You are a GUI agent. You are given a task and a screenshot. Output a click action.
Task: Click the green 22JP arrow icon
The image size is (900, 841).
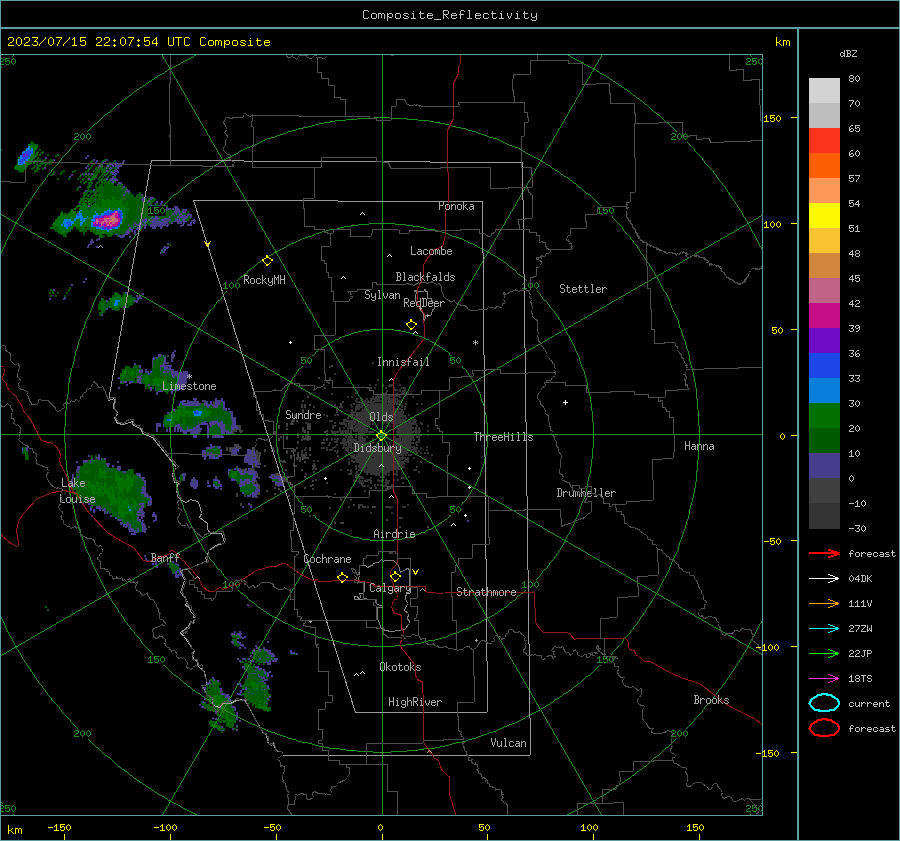coord(824,653)
